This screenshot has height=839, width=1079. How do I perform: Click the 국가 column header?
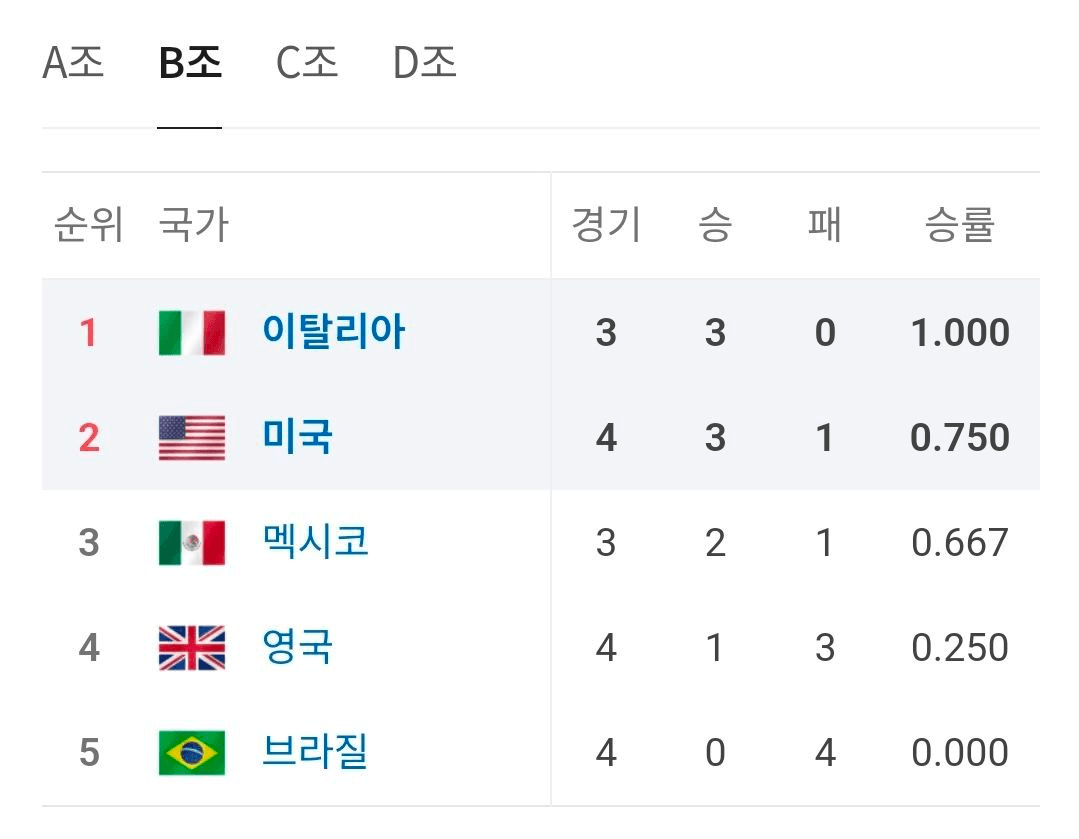(194, 226)
